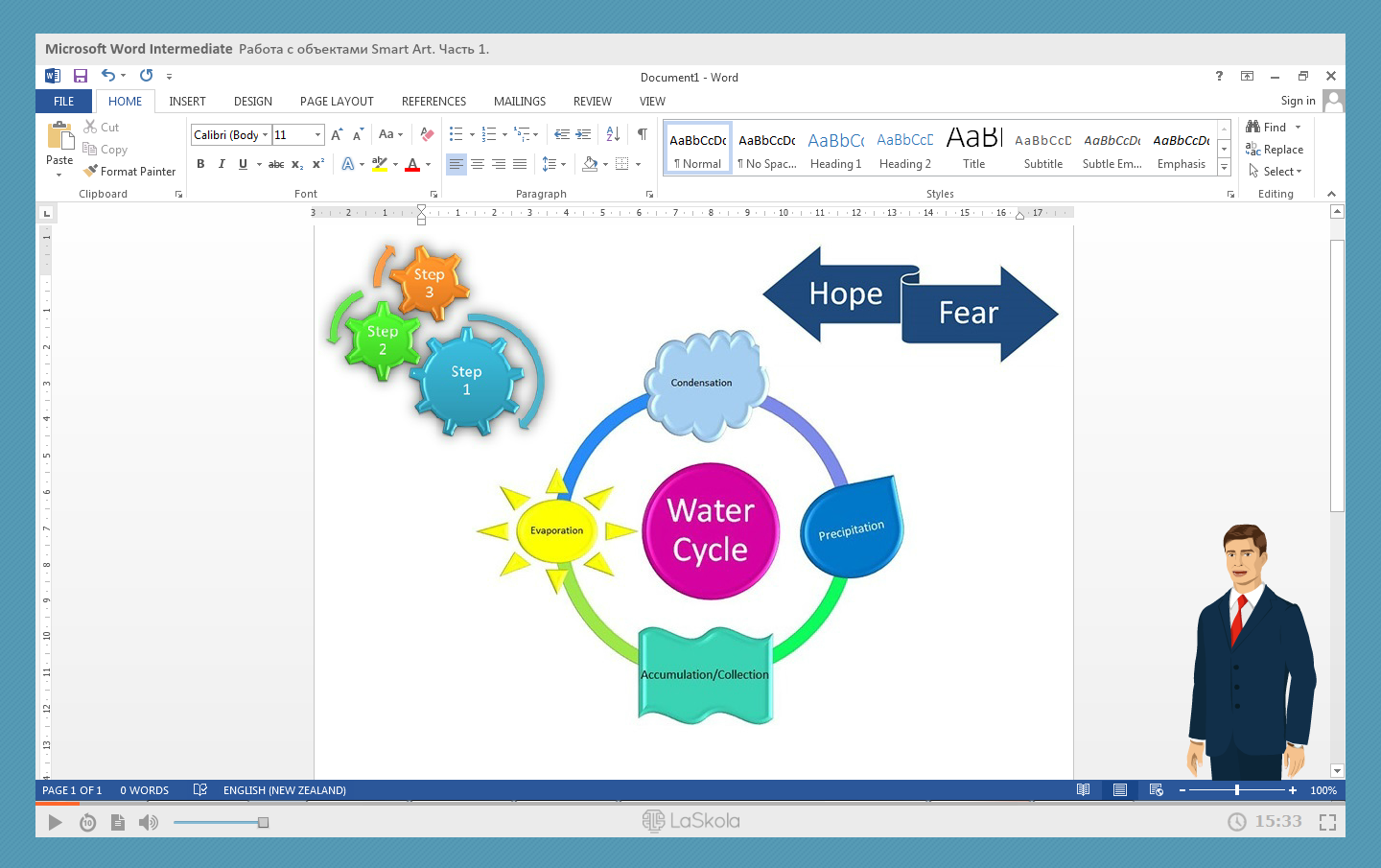
Task: Play the lesson video
Action: coord(55,822)
